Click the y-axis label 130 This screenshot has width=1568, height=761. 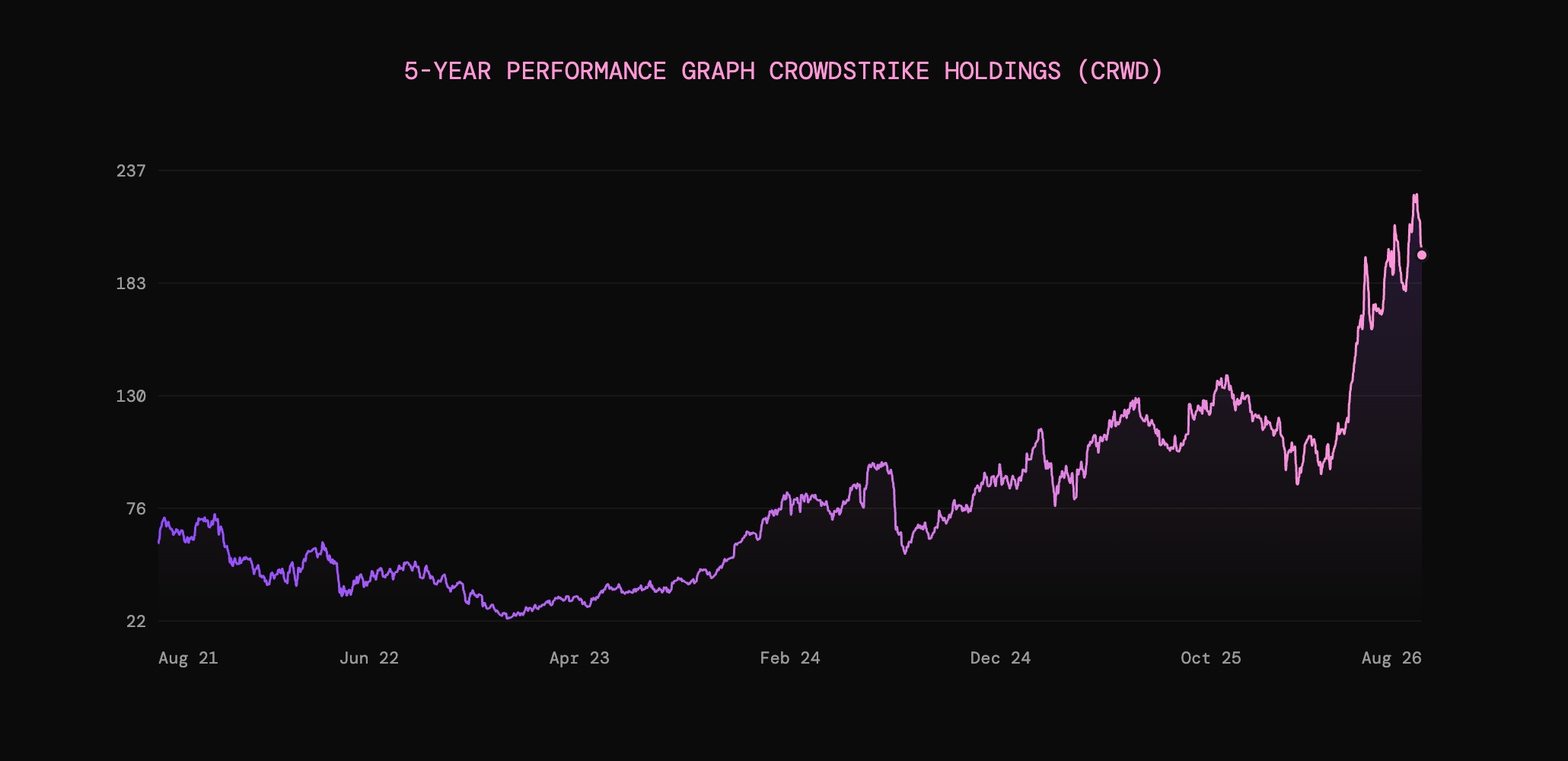pyautogui.click(x=131, y=396)
